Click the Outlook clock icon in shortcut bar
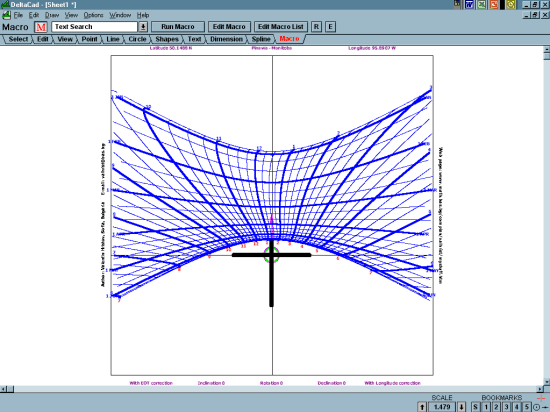Image resolution: width=550 pixels, height=412 pixels. point(510,5)
